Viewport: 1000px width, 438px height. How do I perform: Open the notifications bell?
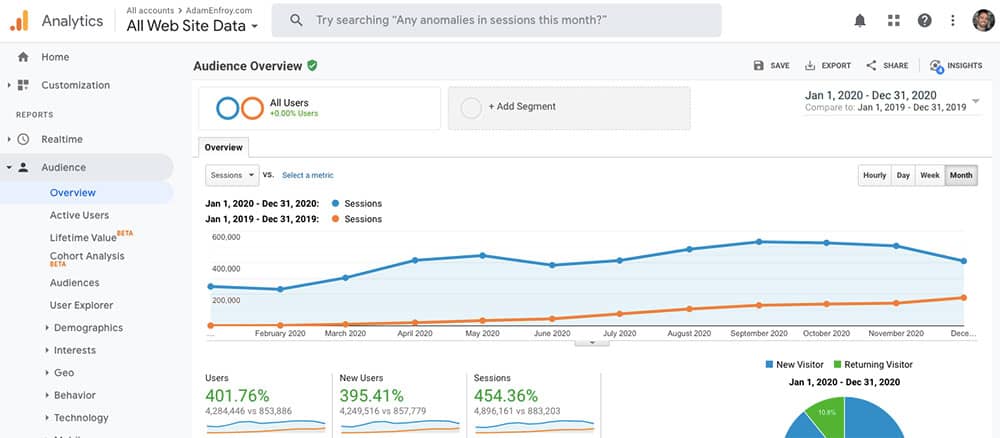(x=860, y=20)
